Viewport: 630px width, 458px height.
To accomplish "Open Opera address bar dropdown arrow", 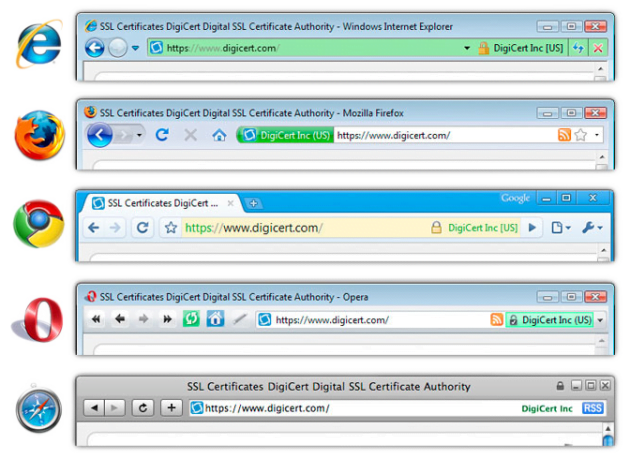I will [600, 320].
